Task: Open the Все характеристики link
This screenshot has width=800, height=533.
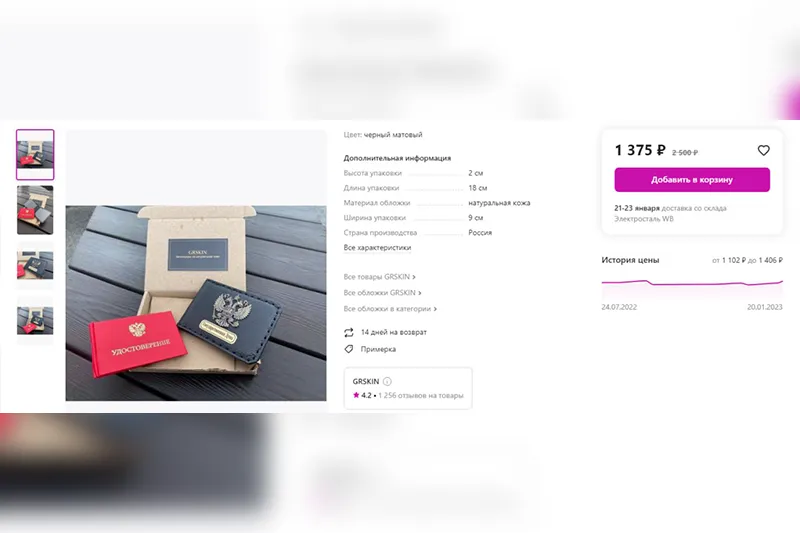Action: [377, 247]
